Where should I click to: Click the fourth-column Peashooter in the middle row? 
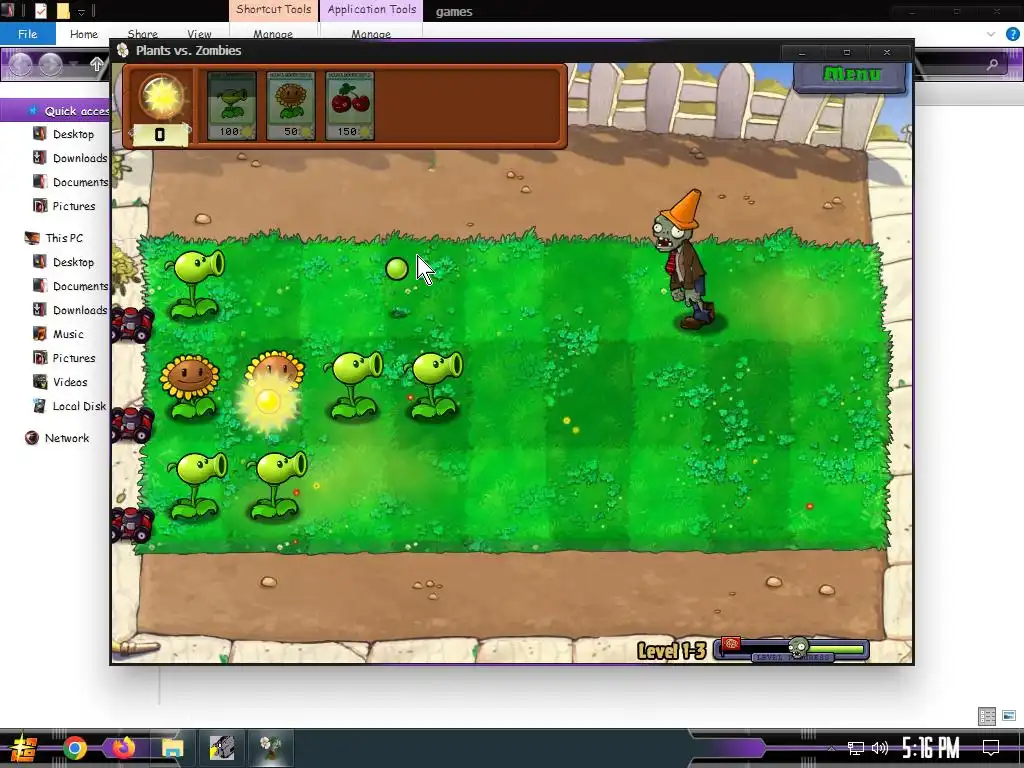point(433,385)
